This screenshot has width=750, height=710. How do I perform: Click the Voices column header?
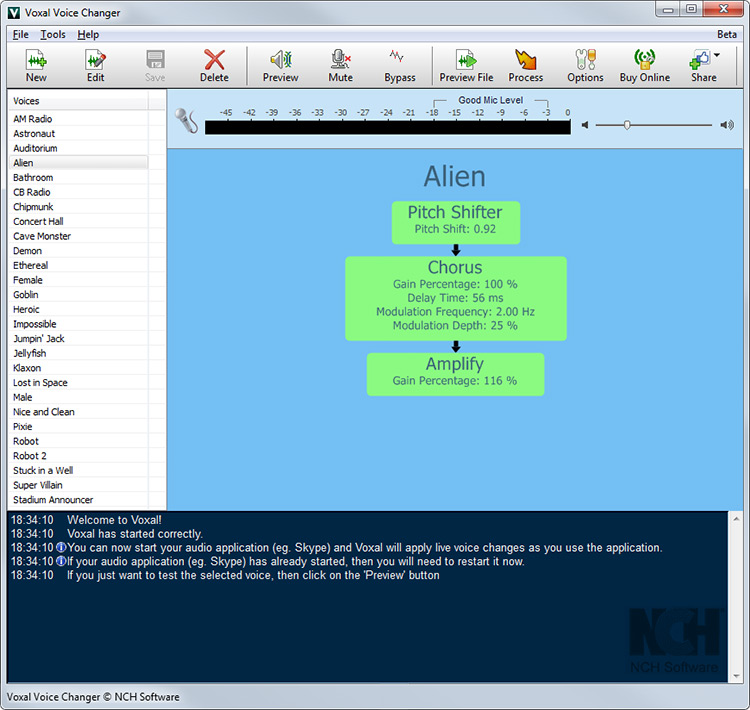tap(78, 101)
